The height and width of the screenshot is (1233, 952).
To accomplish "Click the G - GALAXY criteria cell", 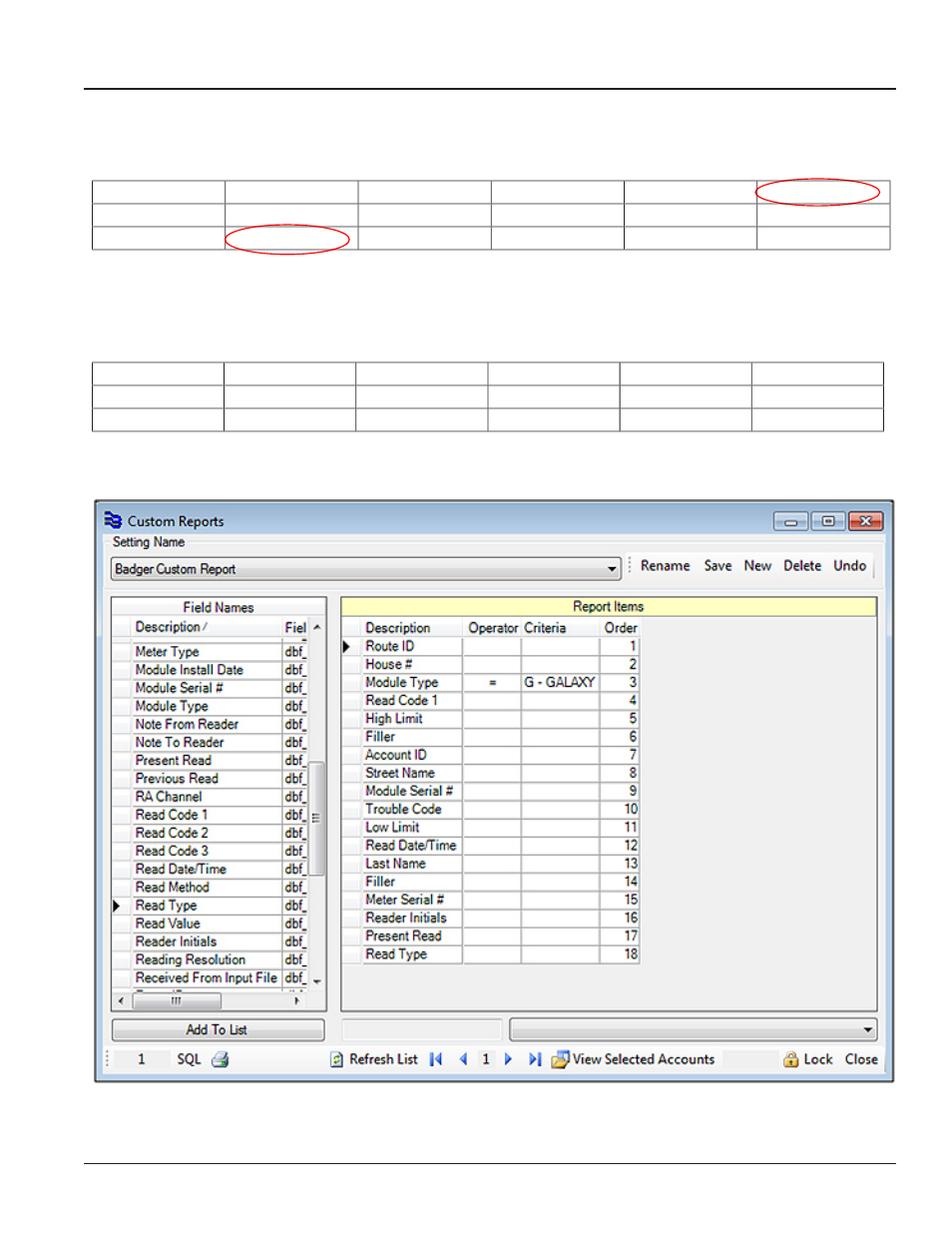I will coord(560,682).
